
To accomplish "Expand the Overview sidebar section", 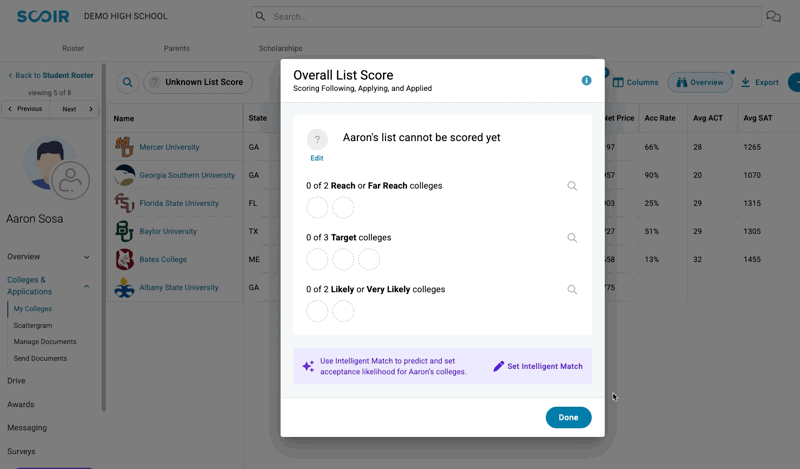I will tap(48, 257).
